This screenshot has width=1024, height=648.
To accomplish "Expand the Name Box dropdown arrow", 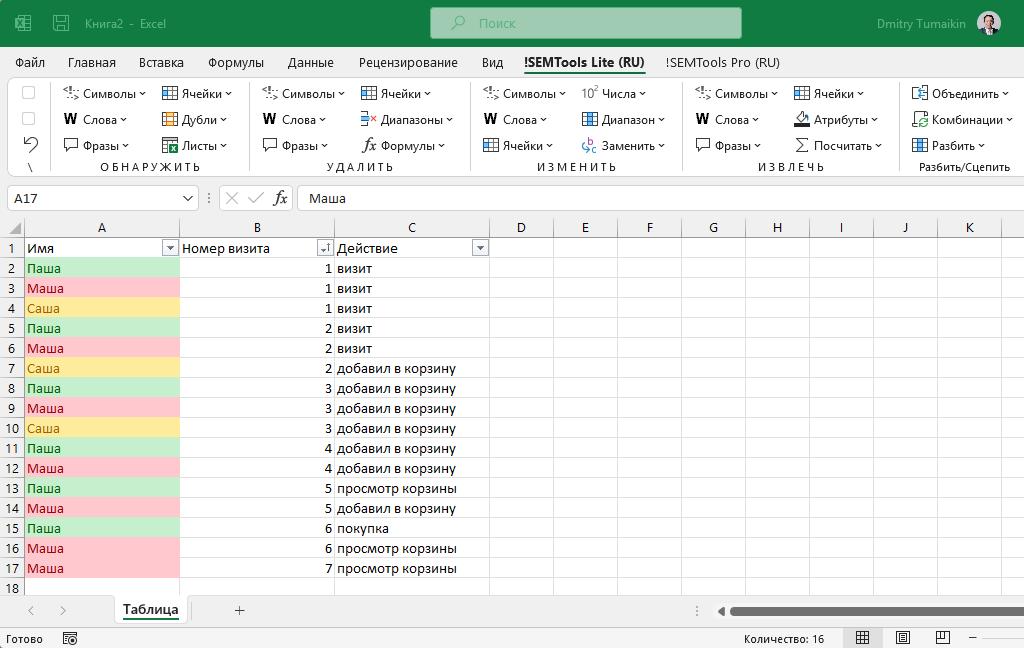I will [x=187, y=198].
